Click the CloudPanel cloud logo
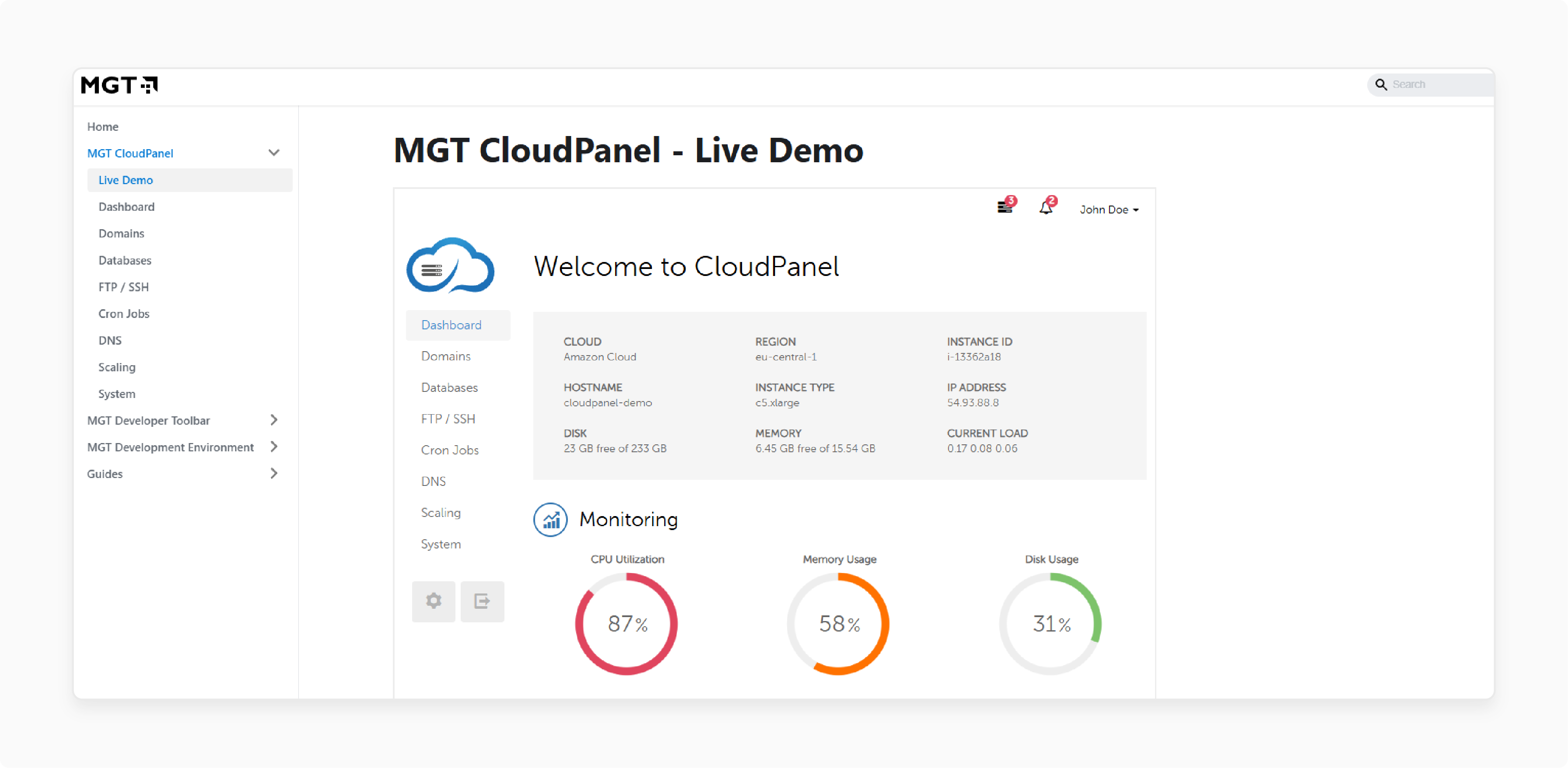The height and width of the screenshot is (768, 1568). pos(451,265)
